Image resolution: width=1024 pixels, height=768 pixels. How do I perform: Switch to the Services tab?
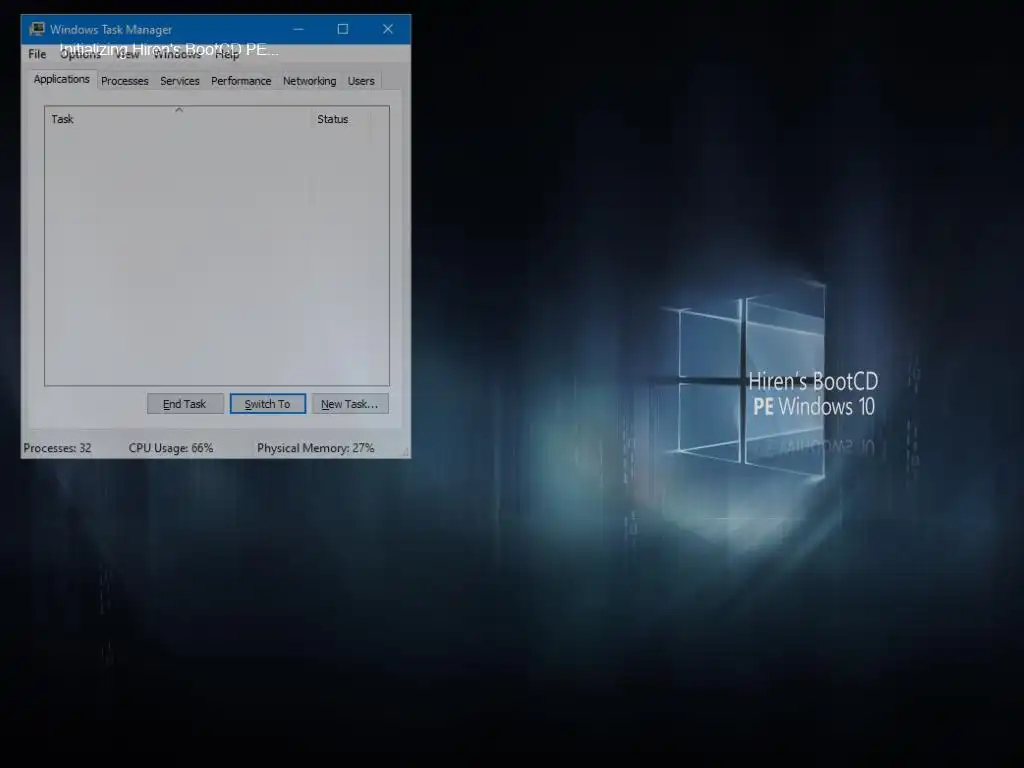tap(180, 81)
